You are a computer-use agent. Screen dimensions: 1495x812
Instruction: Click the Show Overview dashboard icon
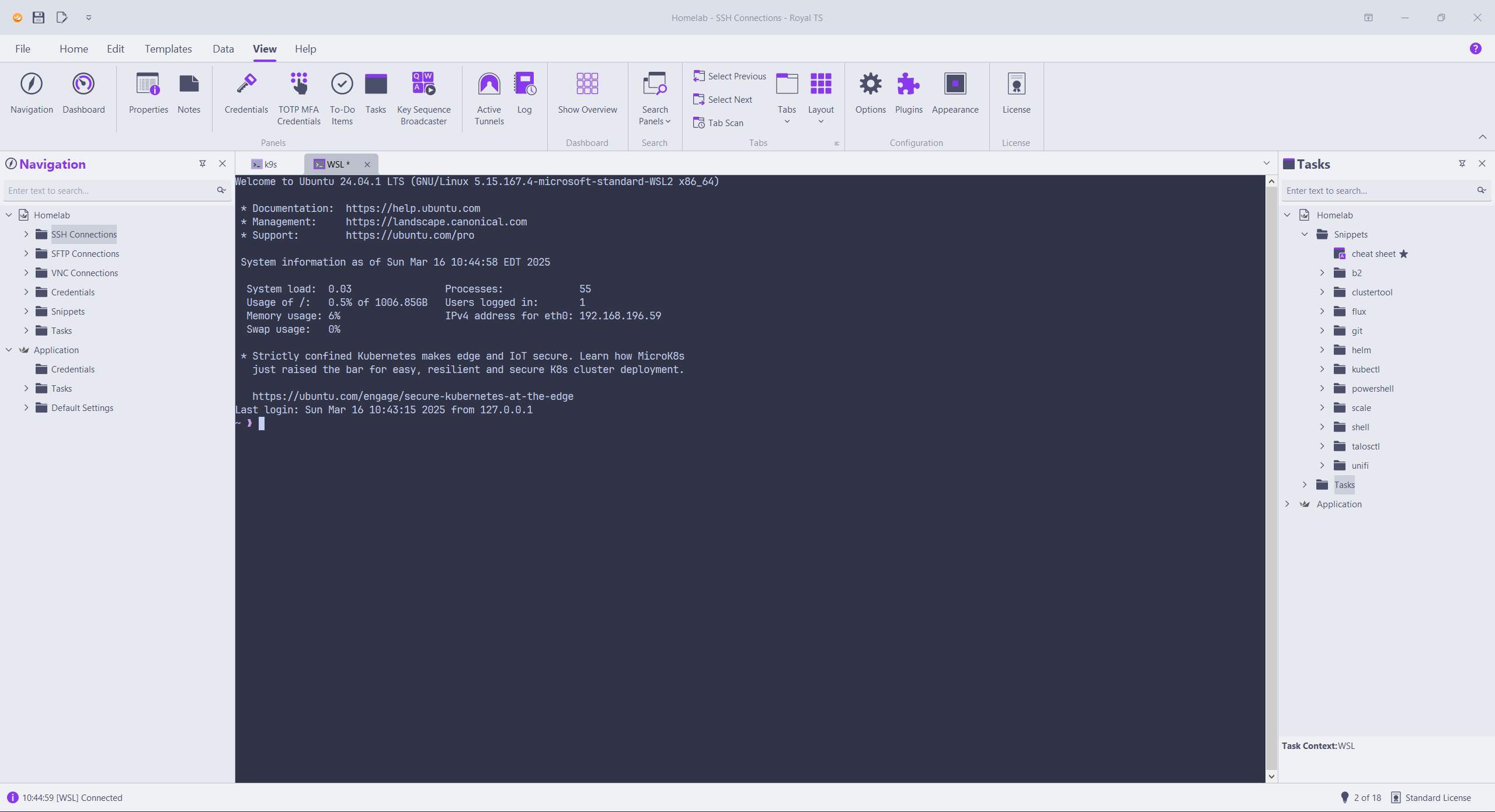point(587,85)
